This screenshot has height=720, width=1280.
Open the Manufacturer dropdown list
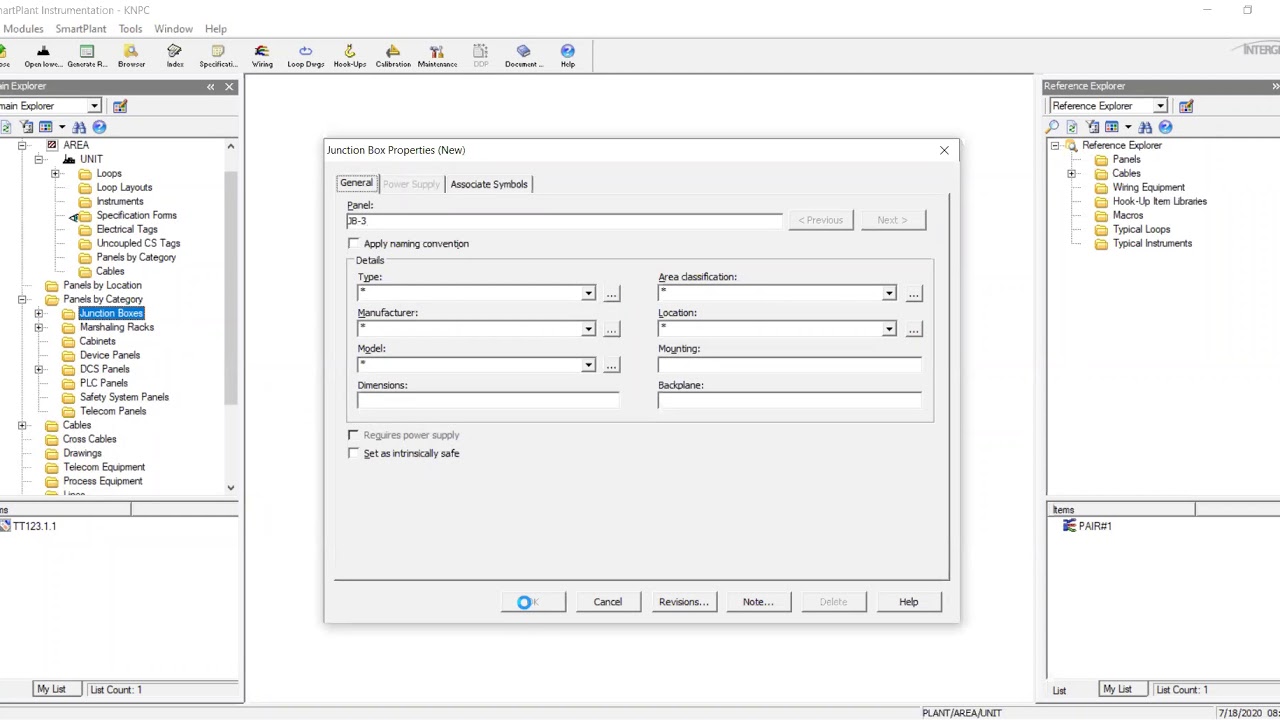588,329
